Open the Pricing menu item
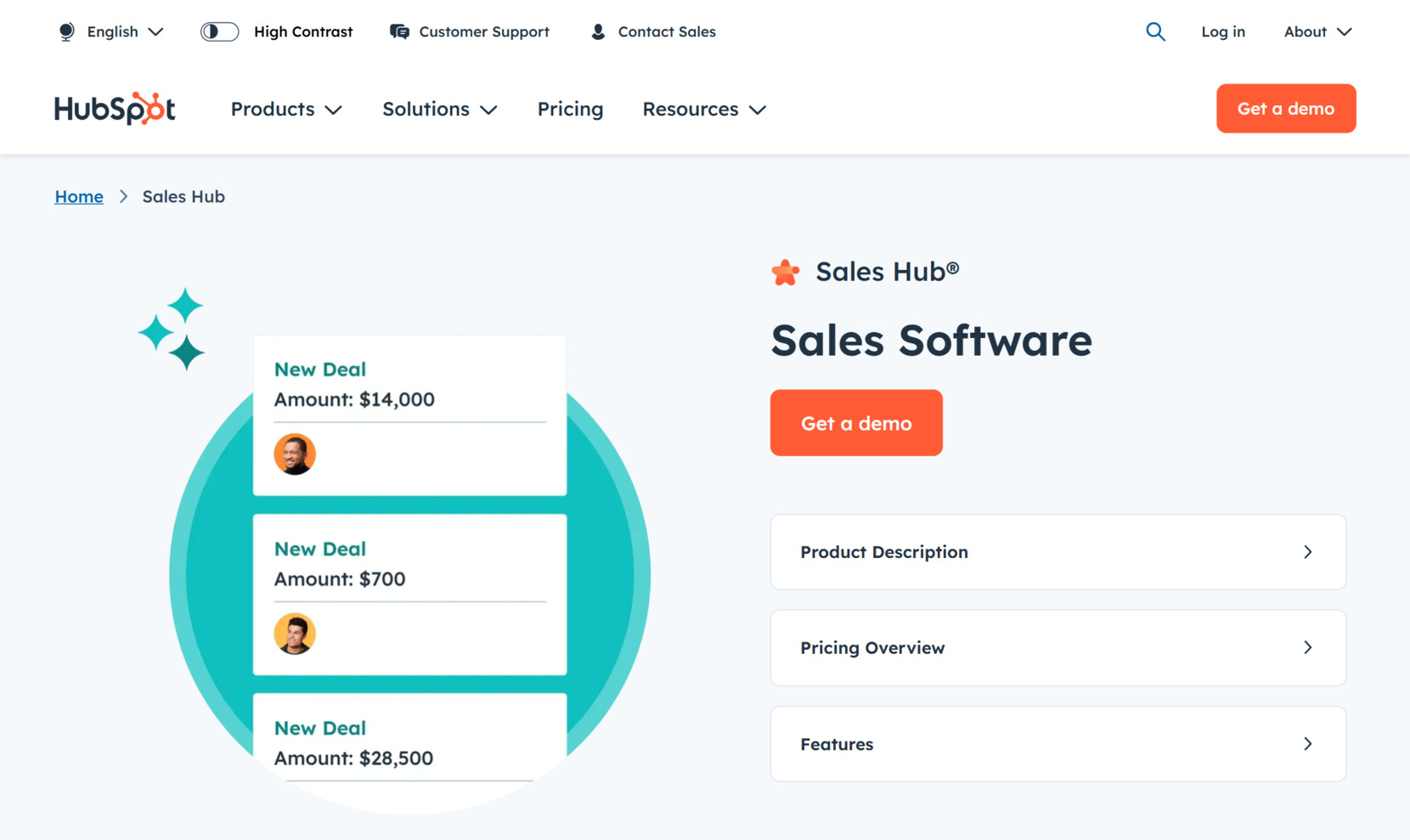Screen dimensions: 1410x840 click(x=570, y=109)
